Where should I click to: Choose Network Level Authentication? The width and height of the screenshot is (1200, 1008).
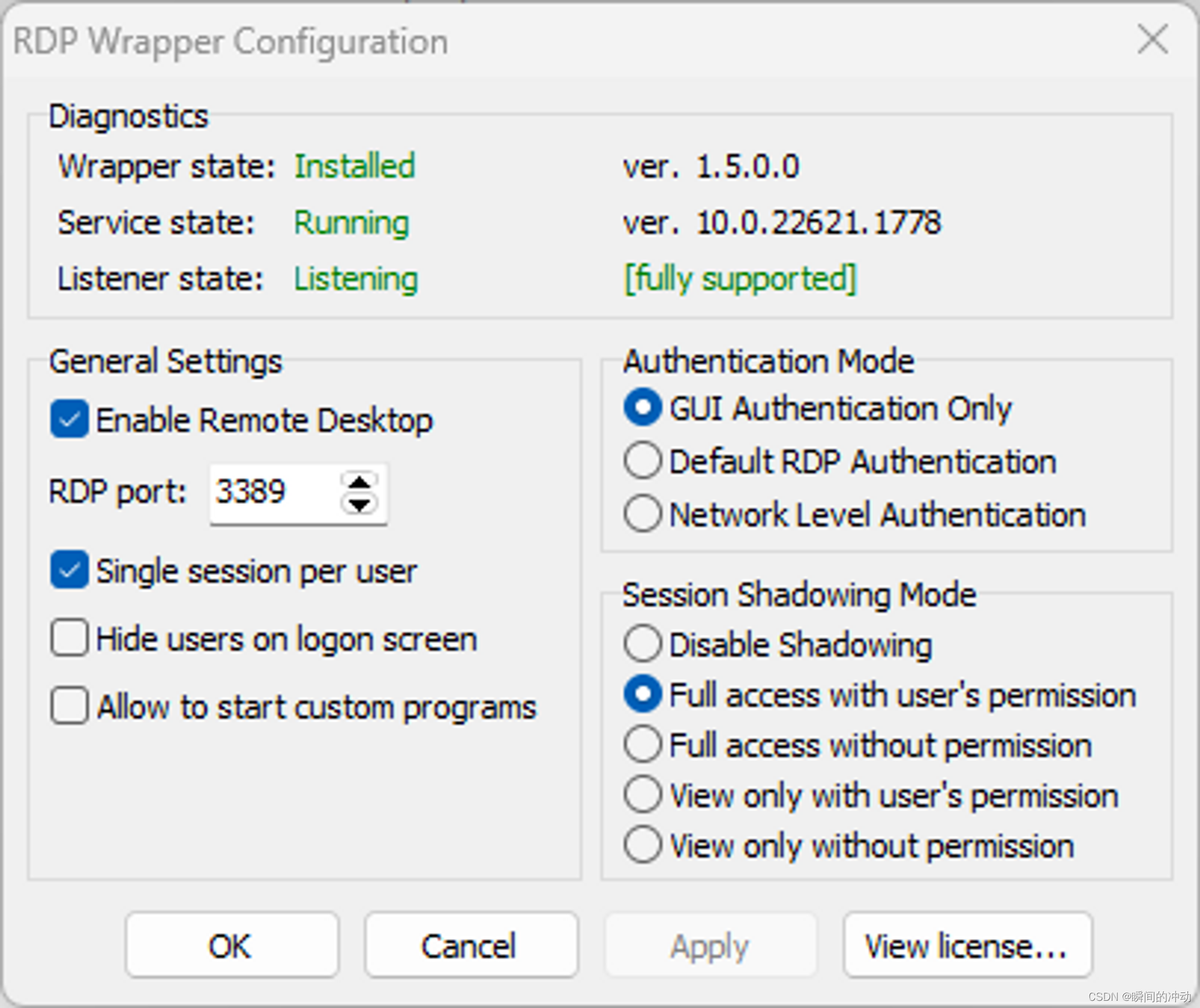(643, 514)
